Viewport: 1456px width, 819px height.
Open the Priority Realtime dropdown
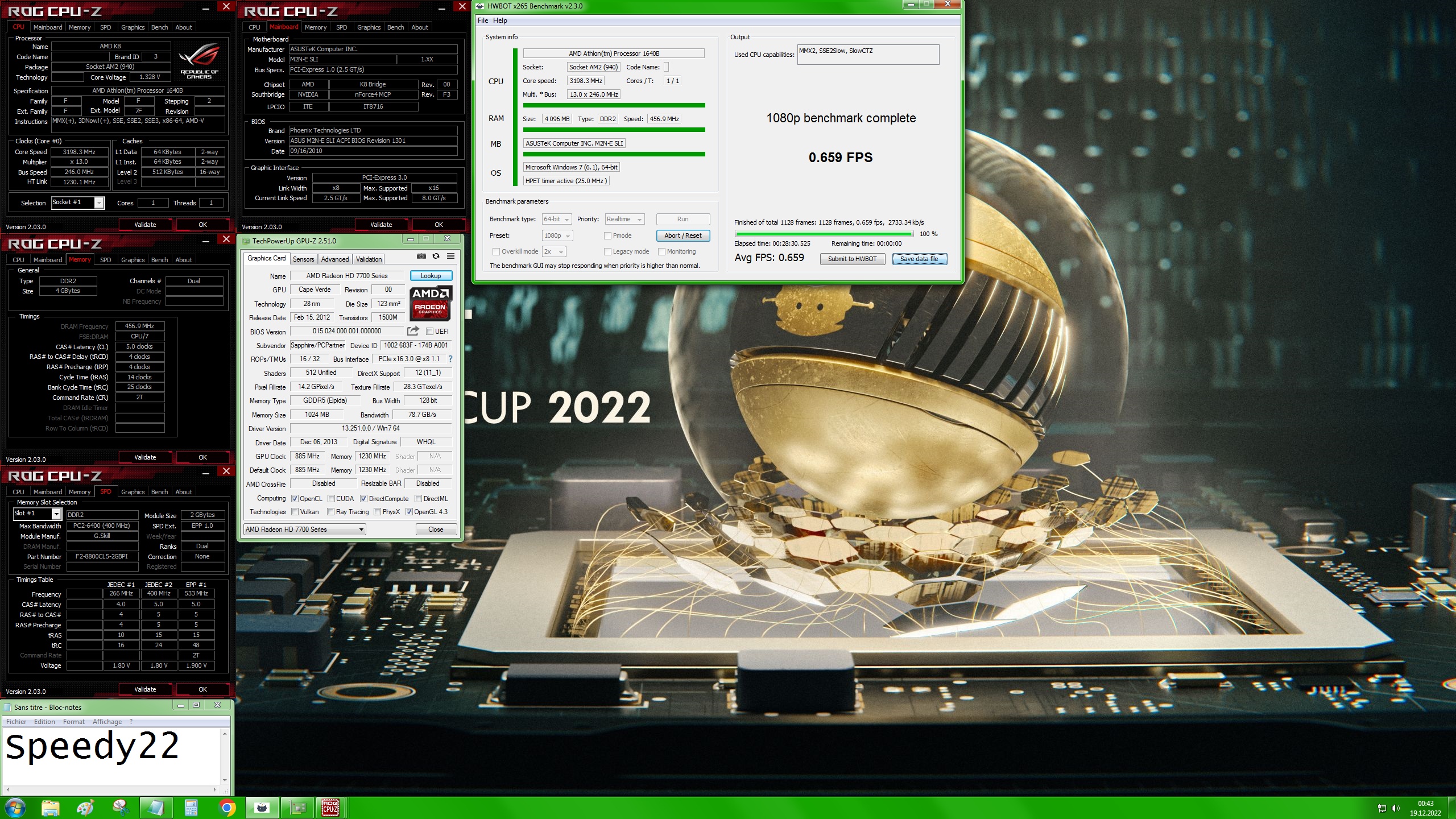[x=624, y=219]
